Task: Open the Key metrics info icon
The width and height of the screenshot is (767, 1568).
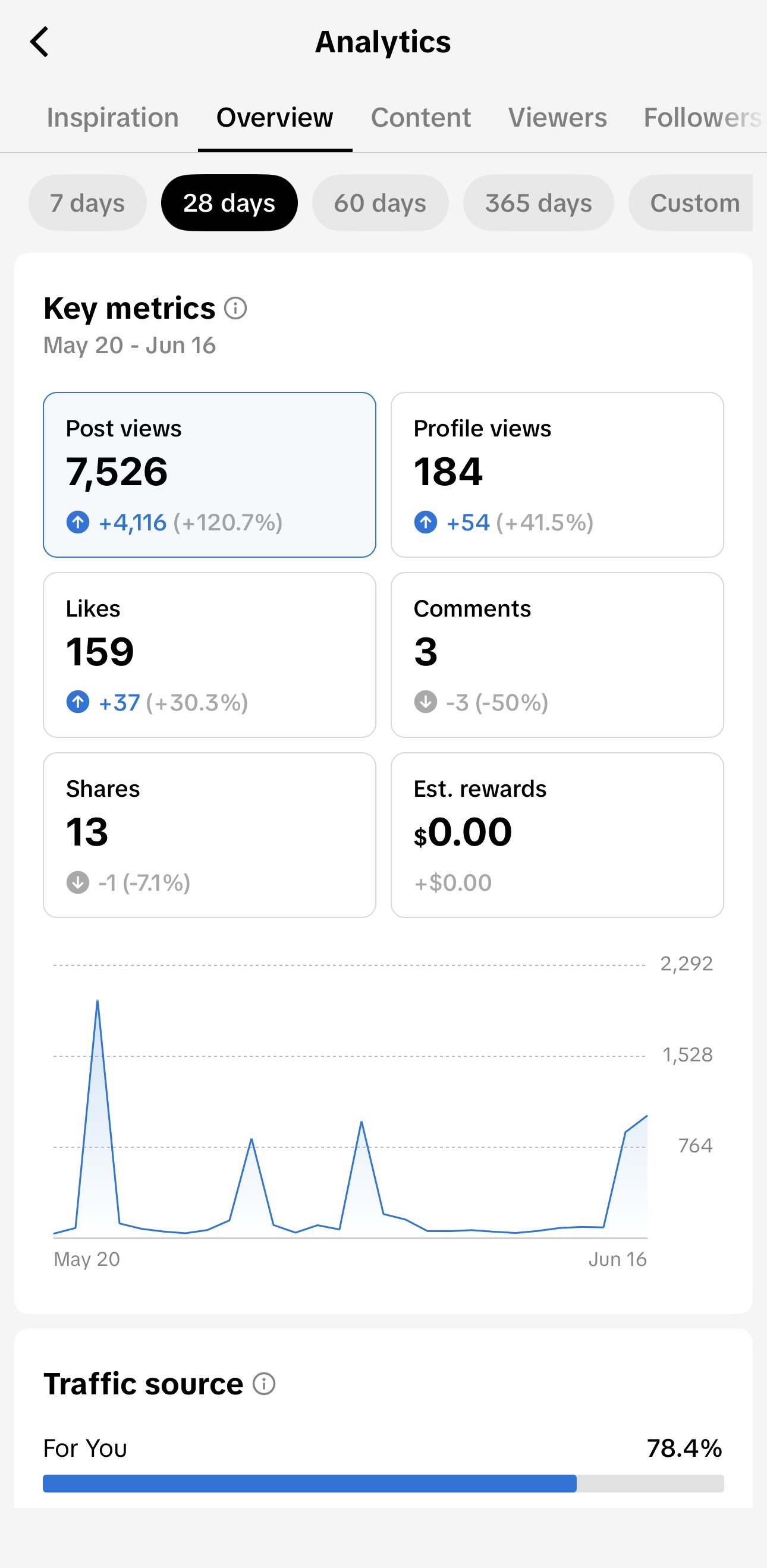Action: tap(235, 309)
